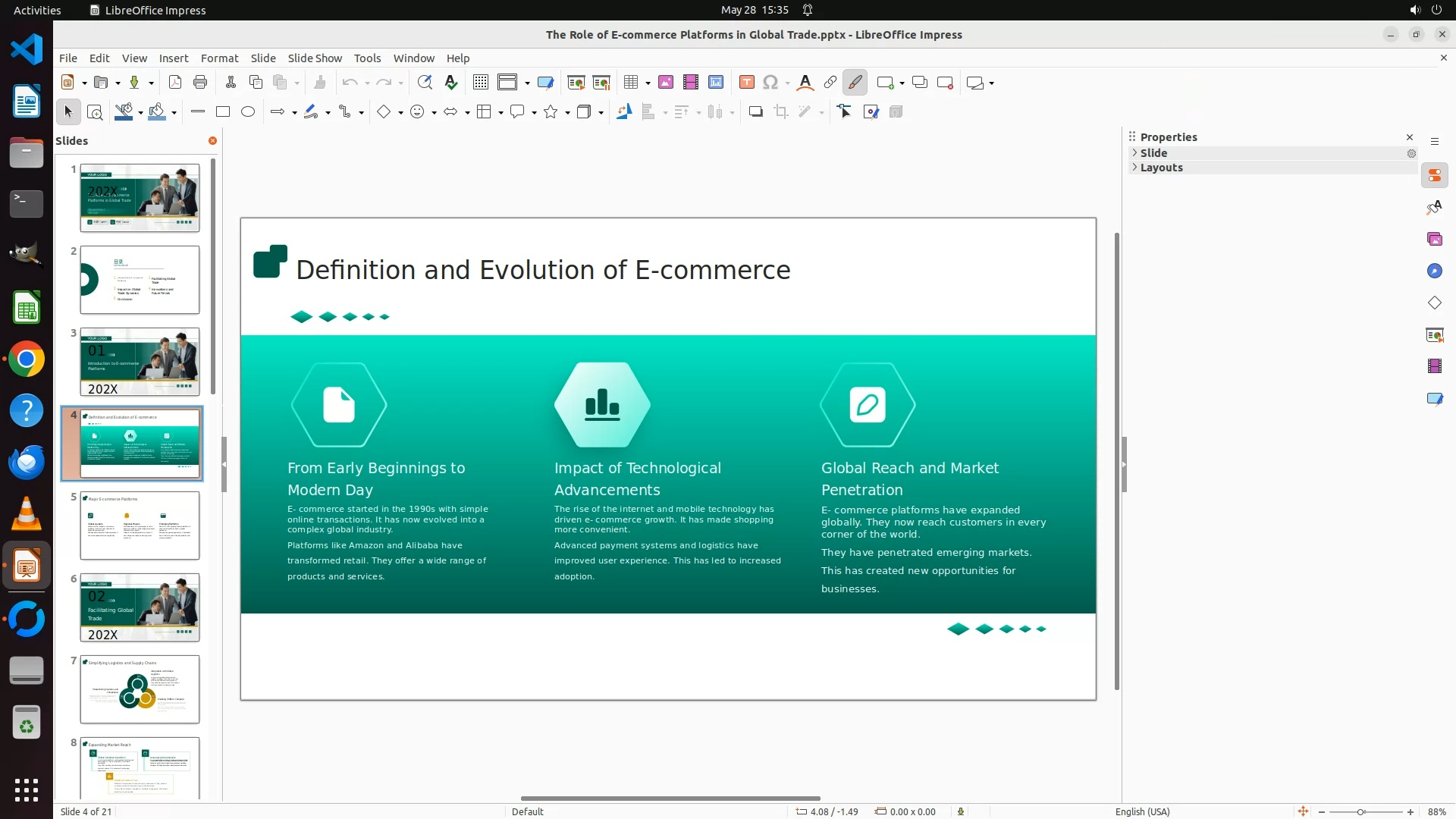The height and width of the screenshot is (819, 1456).
Task: Open the Slide Show menu
Action: click(x=315, y=58)
